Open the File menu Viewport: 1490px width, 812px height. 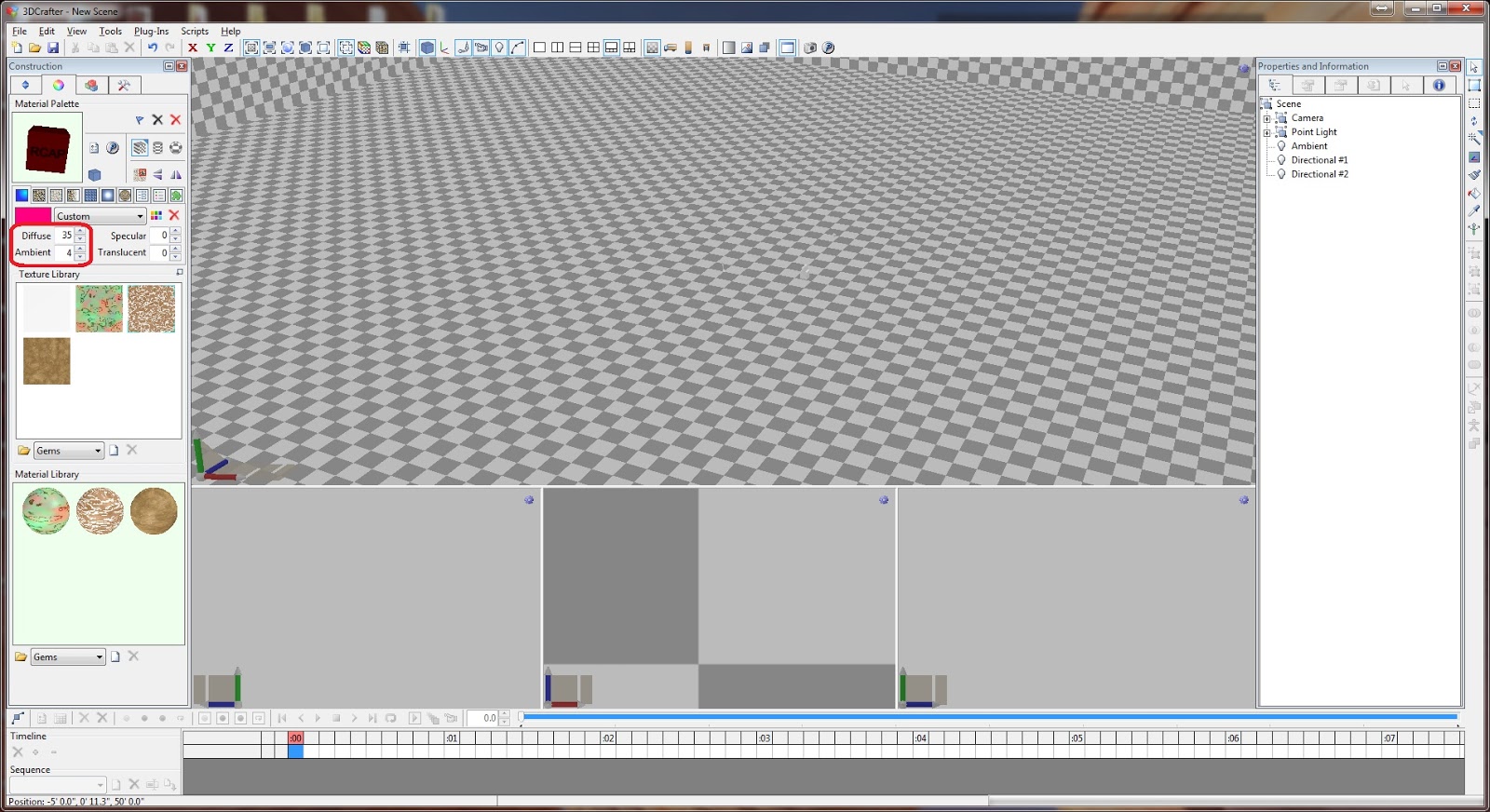point(20,31)
